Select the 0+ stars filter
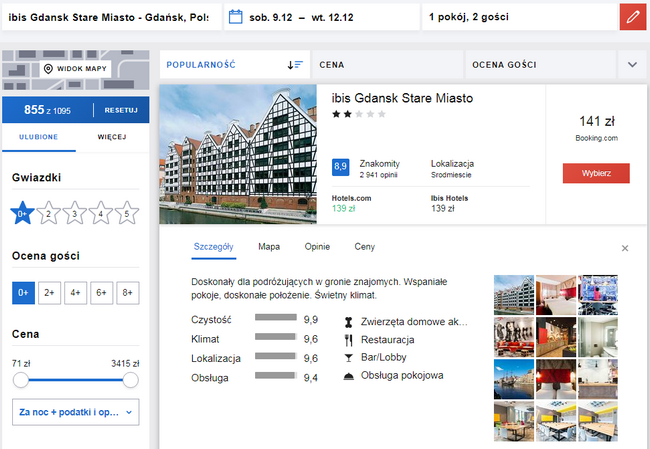This screenshot has width=650, height=449. pos(22,213)
